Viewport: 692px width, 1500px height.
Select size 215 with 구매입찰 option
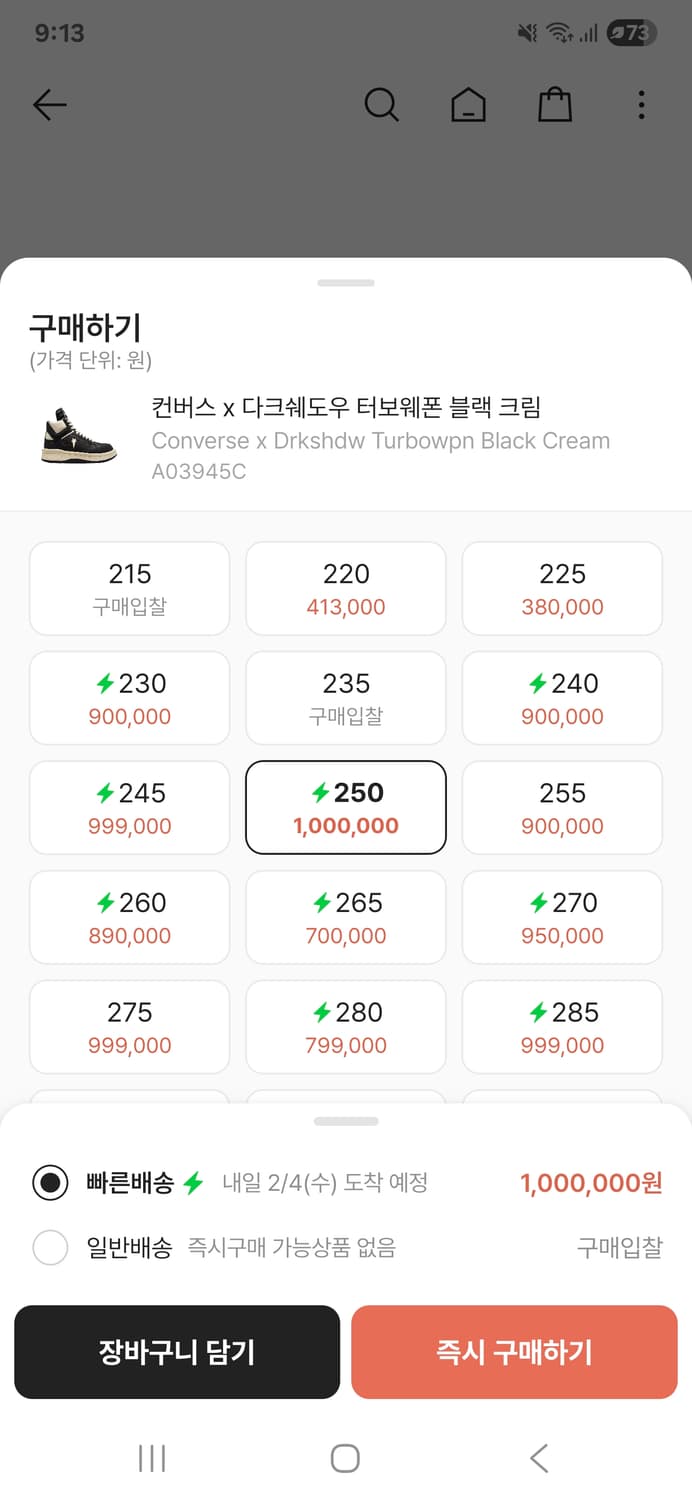(x=129, y=588)
